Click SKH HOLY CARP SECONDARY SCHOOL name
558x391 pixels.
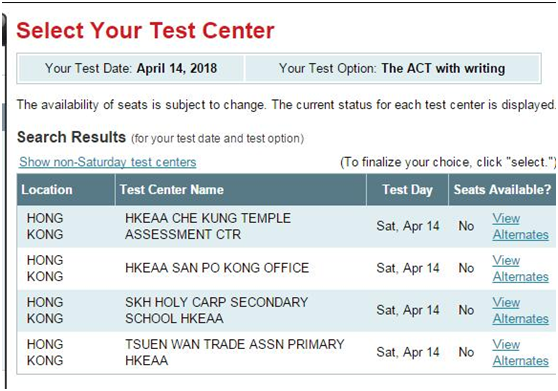[216, 310]
